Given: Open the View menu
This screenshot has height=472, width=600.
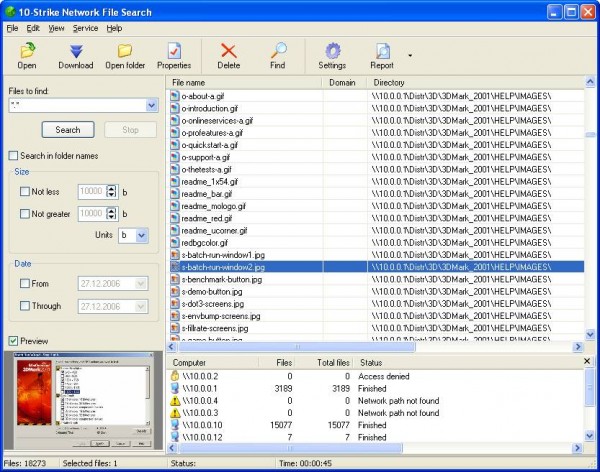Looking at the screenshot, I should (57, 28).
